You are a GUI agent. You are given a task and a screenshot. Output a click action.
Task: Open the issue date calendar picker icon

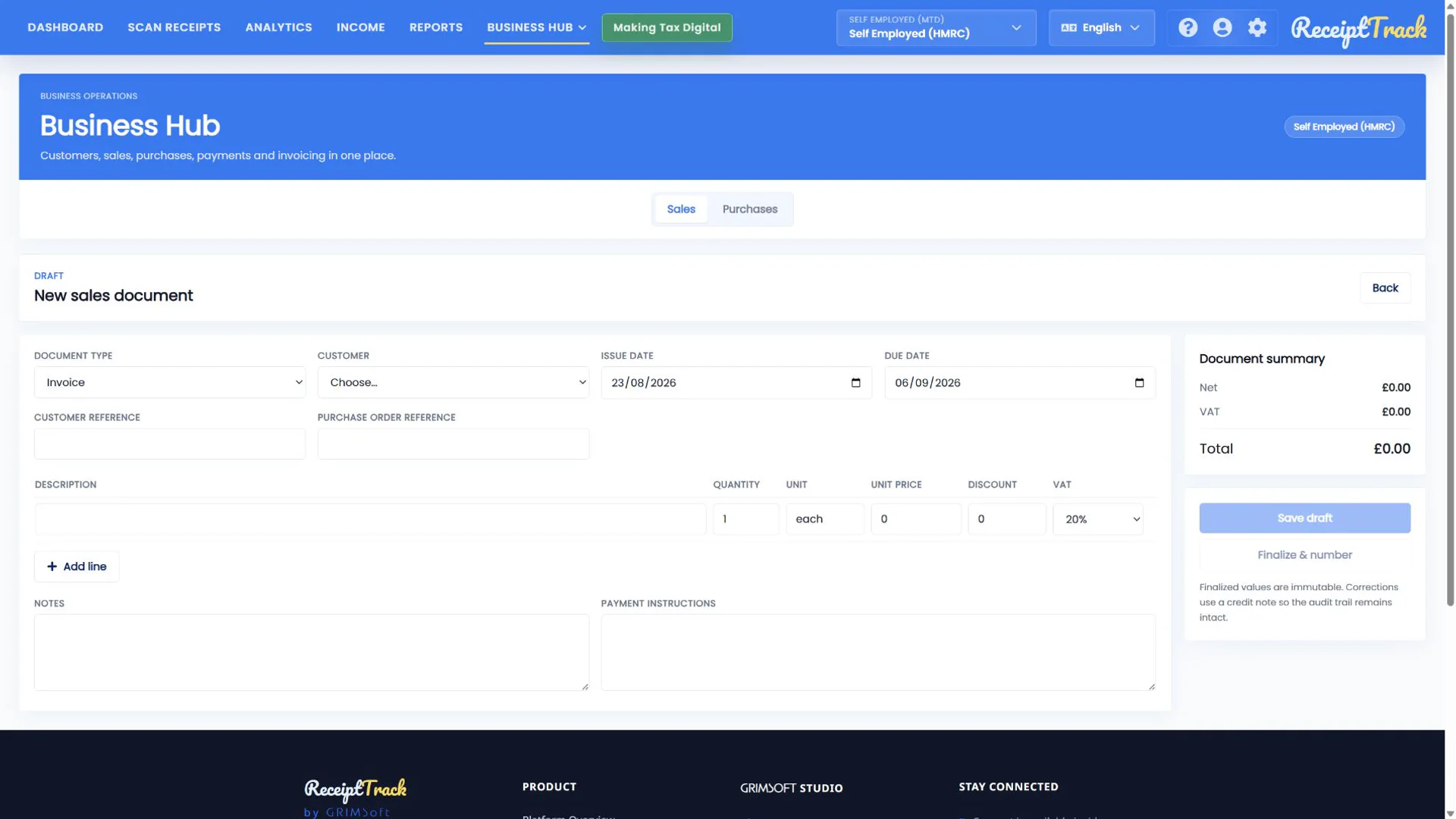(856, 383)
